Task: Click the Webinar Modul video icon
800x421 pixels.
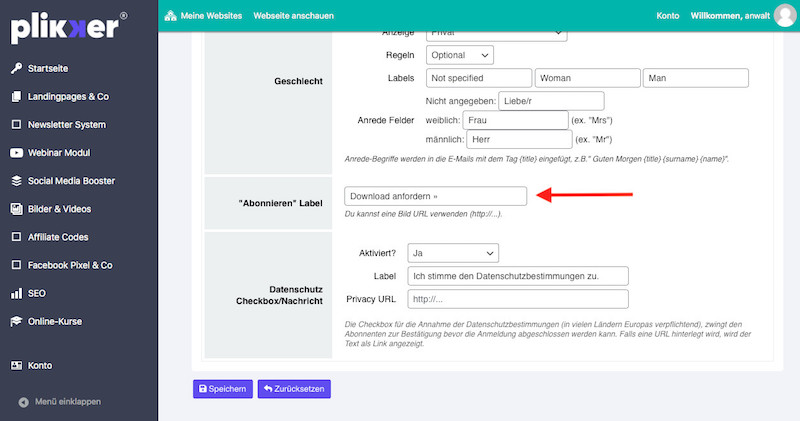Action: point(16,153)
